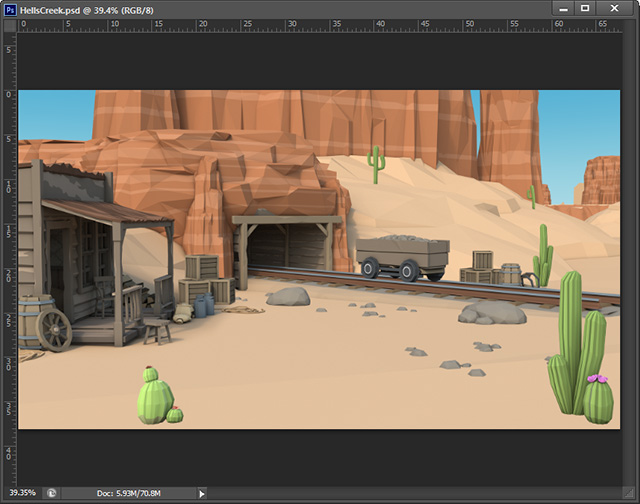The image size is (640, 504).
Task: Click the Doc: 5.93M/70.8M status readout
Action: click(x=130, y=493)
